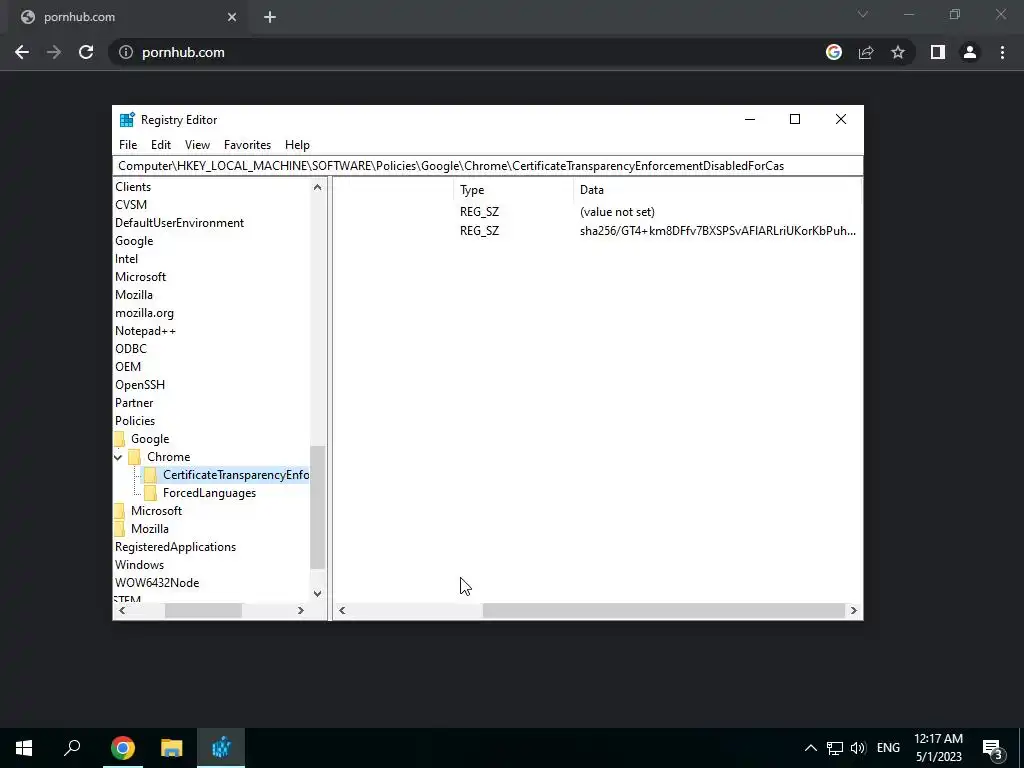Click the Registry Editor title icon
Image resolution: width=1024 pixels, height=768 pixels.
[127, 120]
